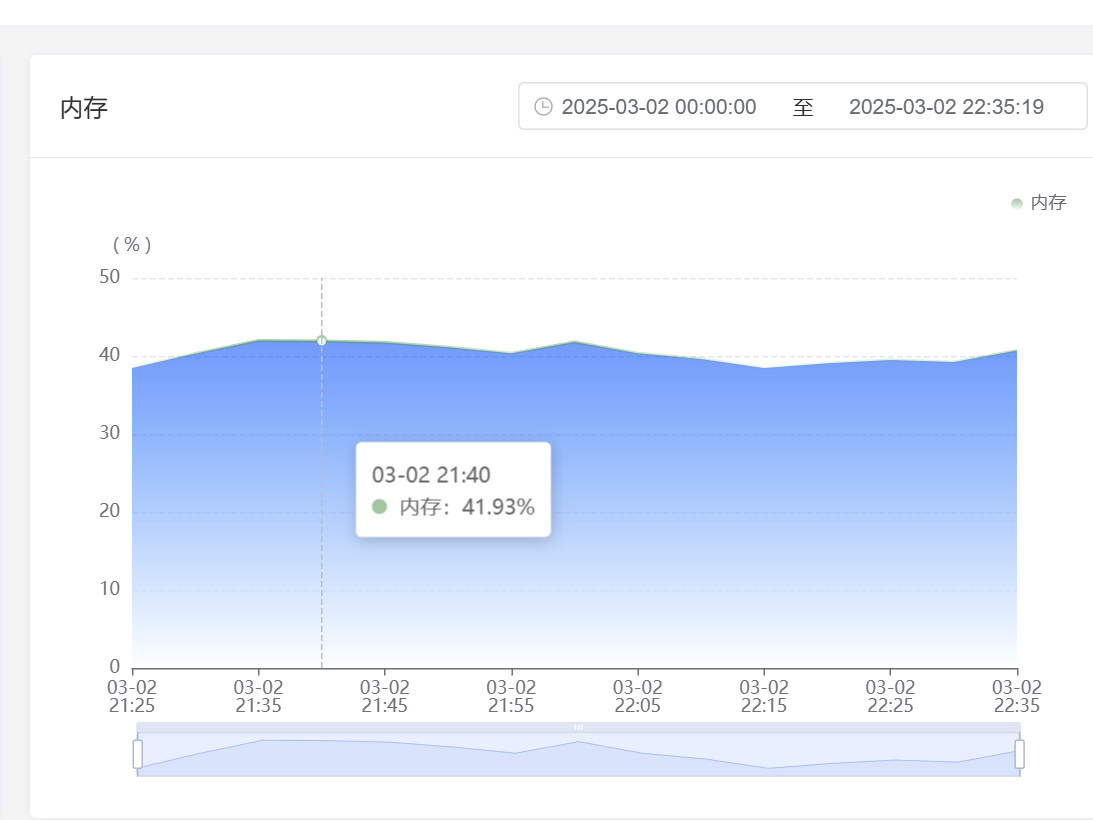
Task: Click the 至 separator in date range
Action: (803, 107)
